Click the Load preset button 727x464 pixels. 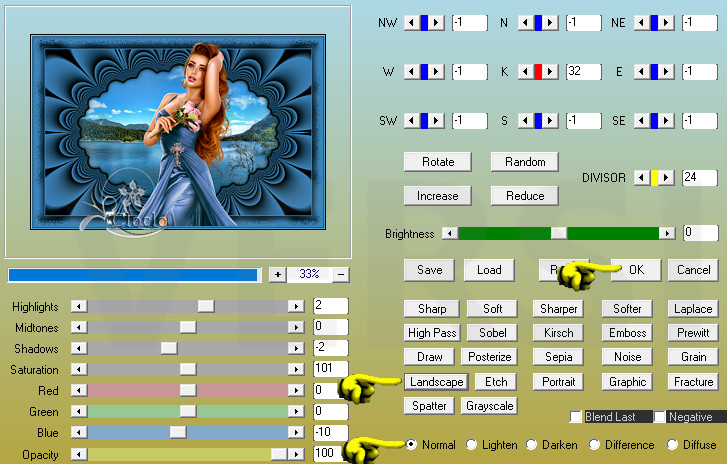click(489, 270)
